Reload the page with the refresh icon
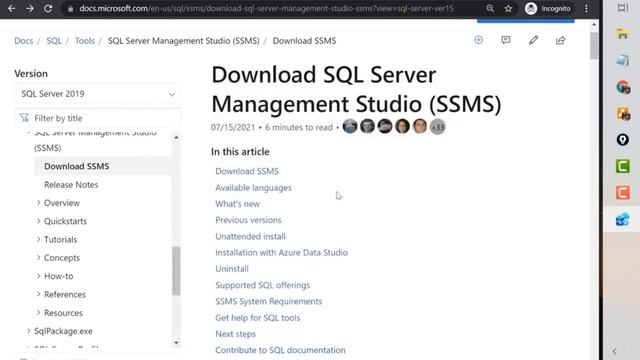The height and width of the screenshot is (360, 640). [48, 8]
